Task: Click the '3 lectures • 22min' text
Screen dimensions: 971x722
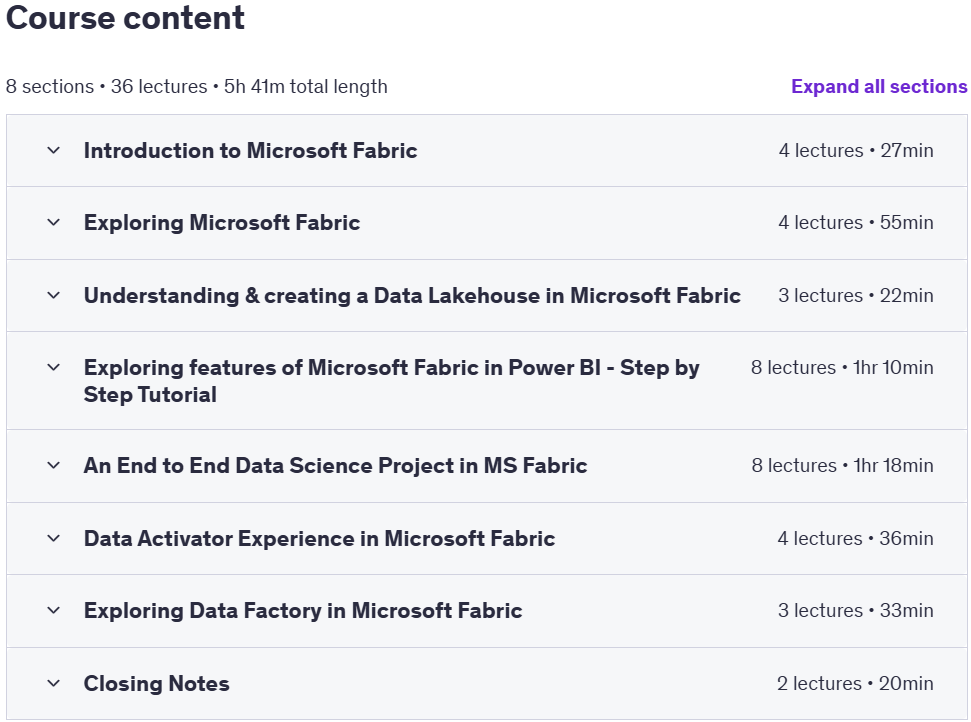Action: tap(856, 295)
